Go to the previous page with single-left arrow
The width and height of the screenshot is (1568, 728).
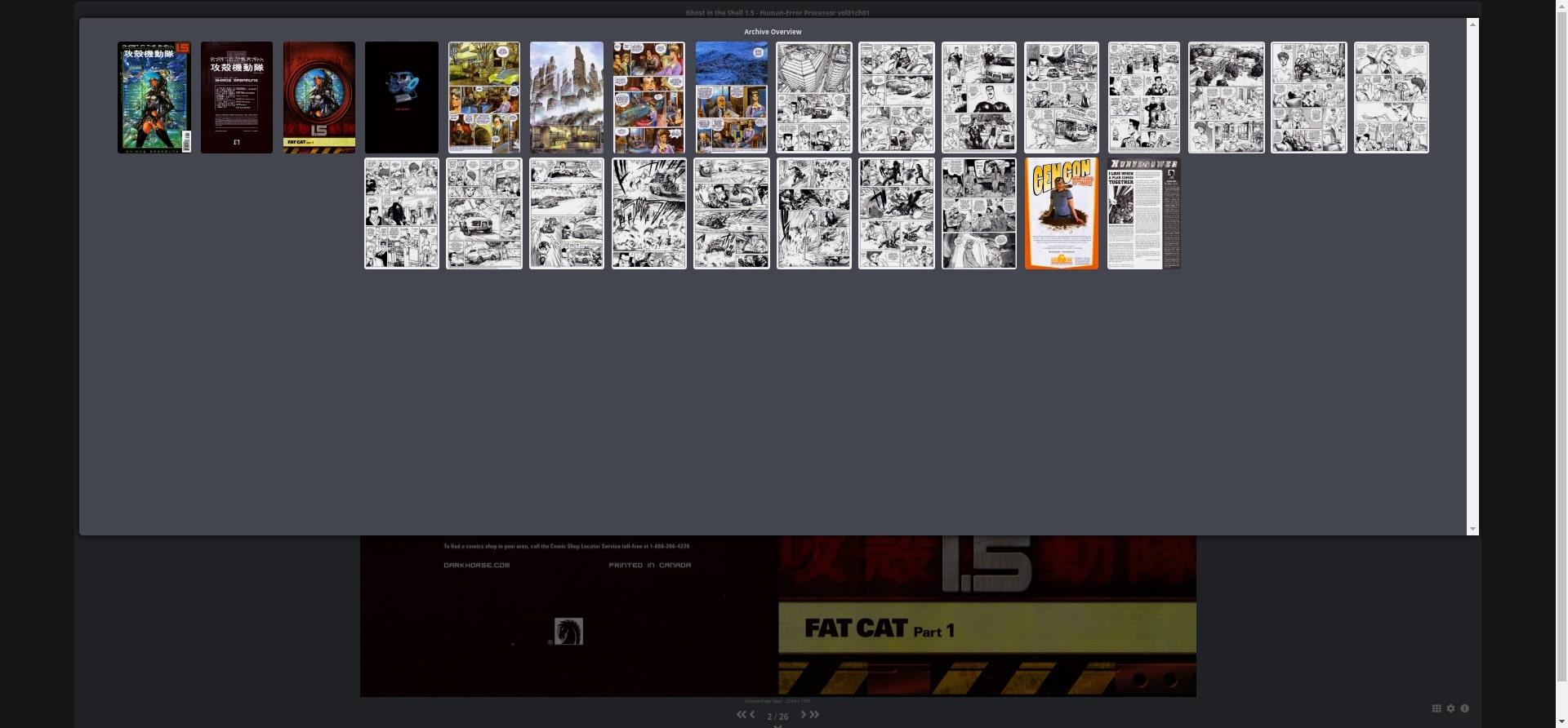click(x=752, y=715)
